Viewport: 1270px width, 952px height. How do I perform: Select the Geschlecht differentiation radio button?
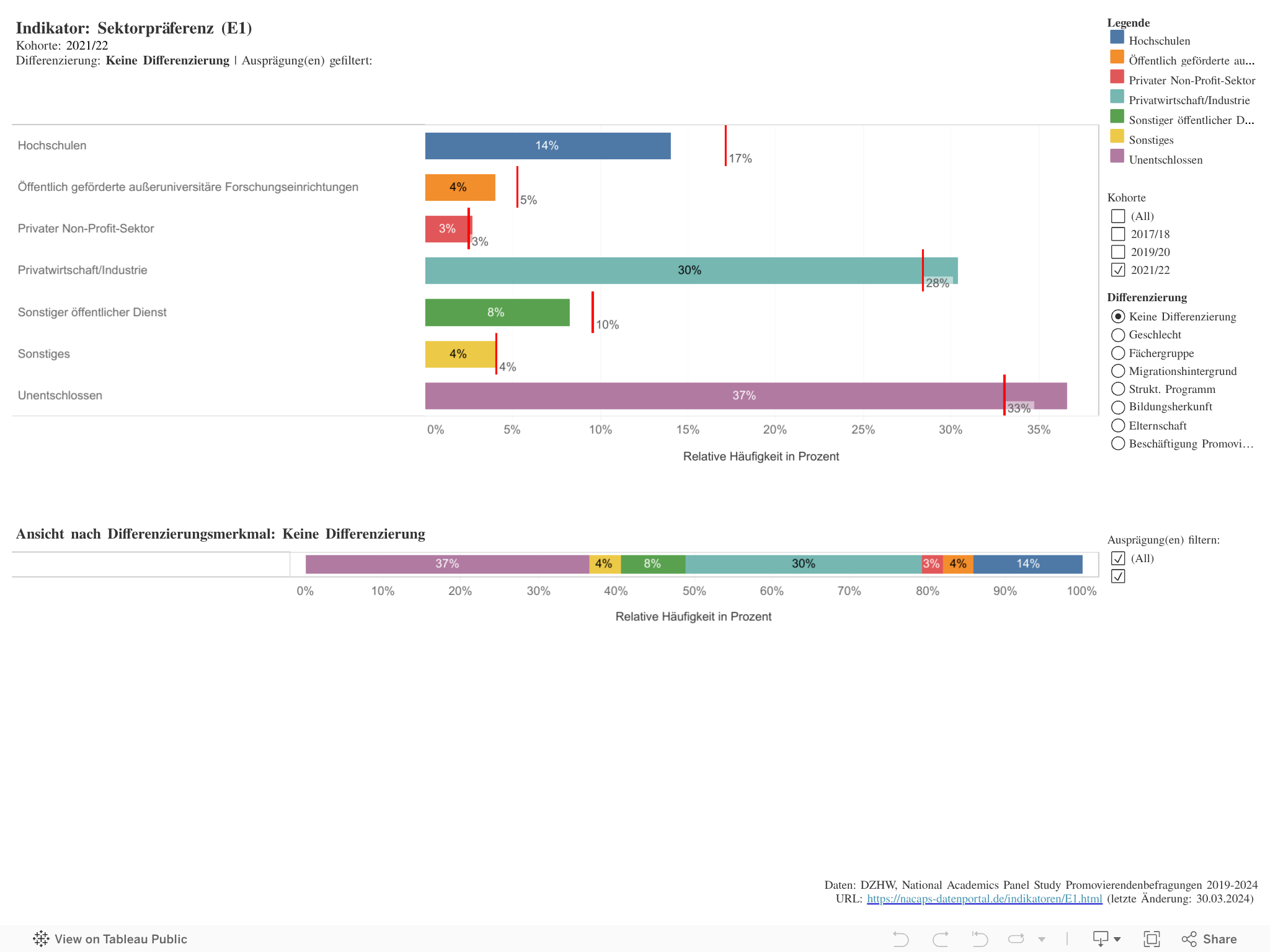pos(1118,335)
